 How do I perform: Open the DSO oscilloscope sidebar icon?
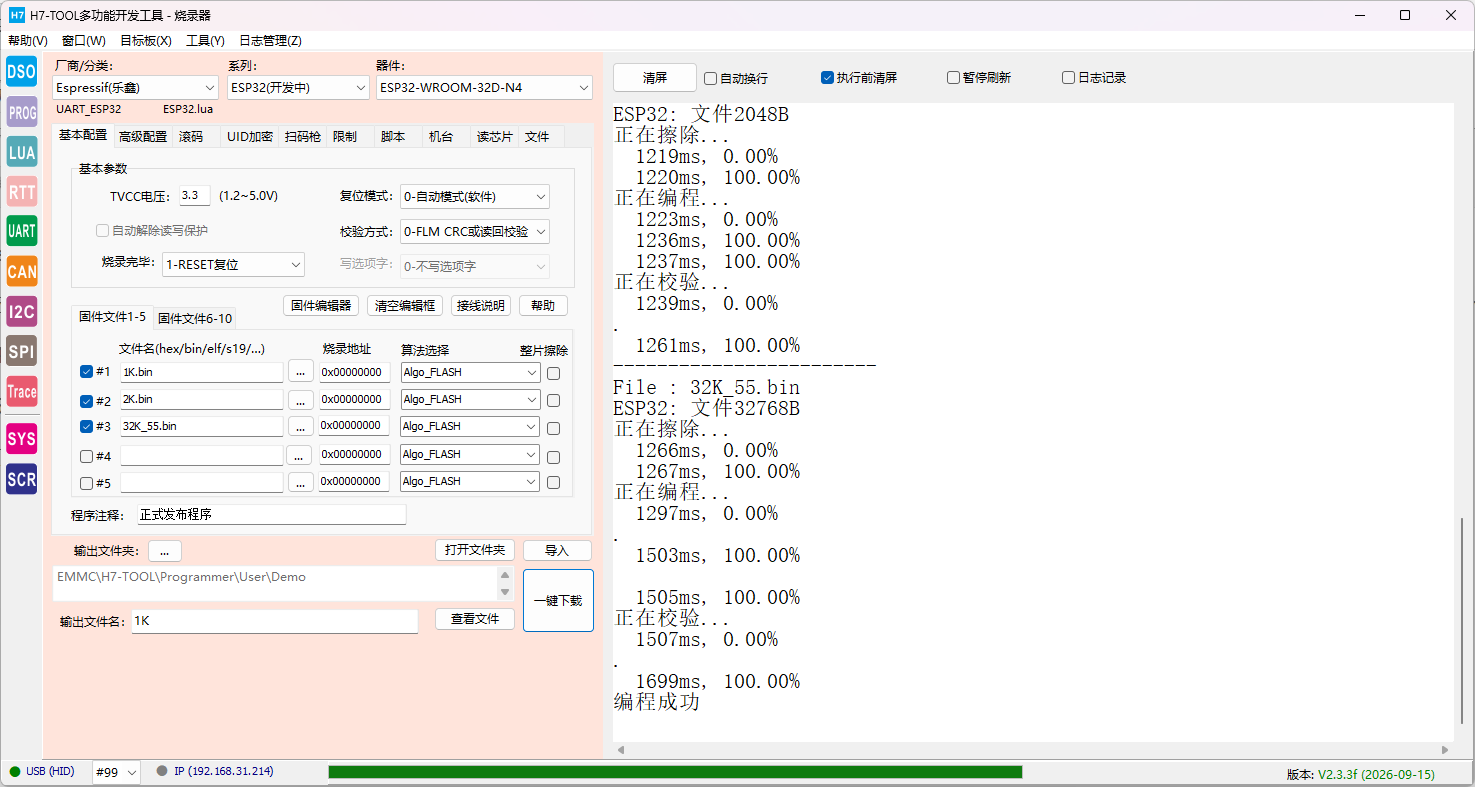click(x=22, y=71)
